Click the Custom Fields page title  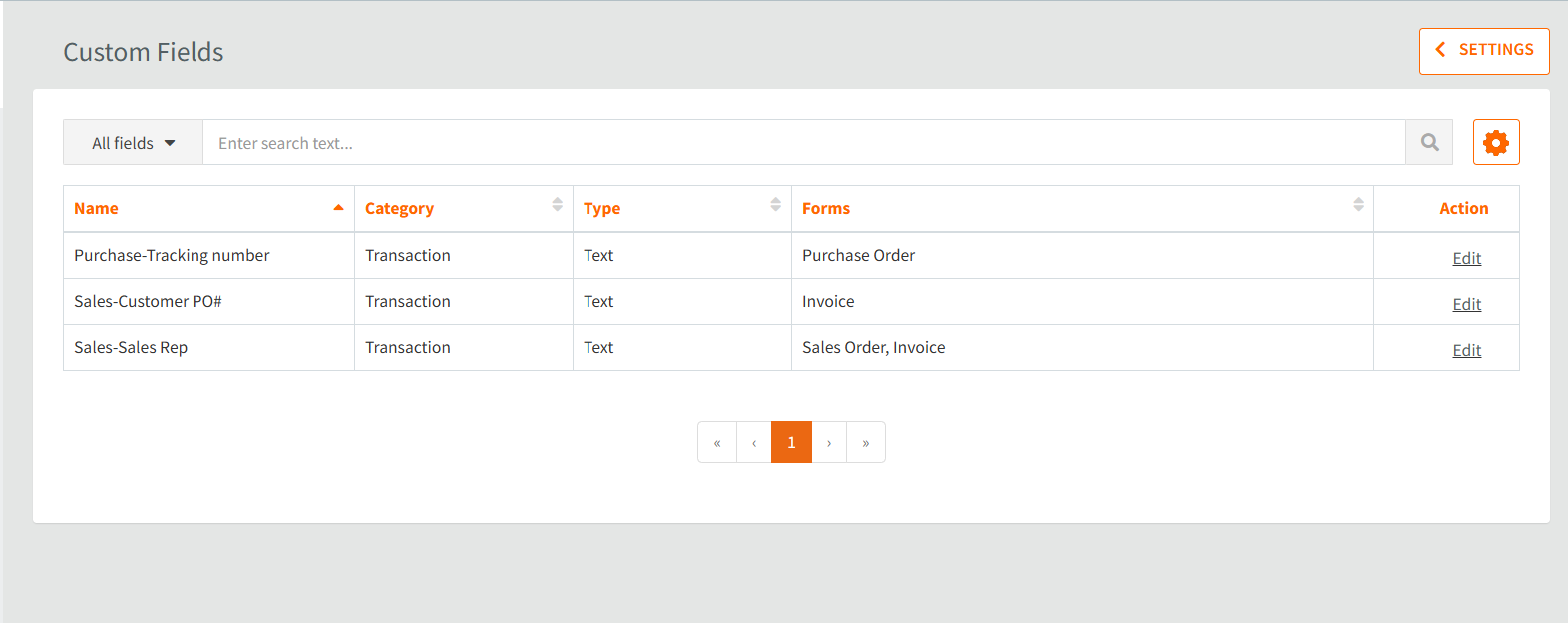144,52
